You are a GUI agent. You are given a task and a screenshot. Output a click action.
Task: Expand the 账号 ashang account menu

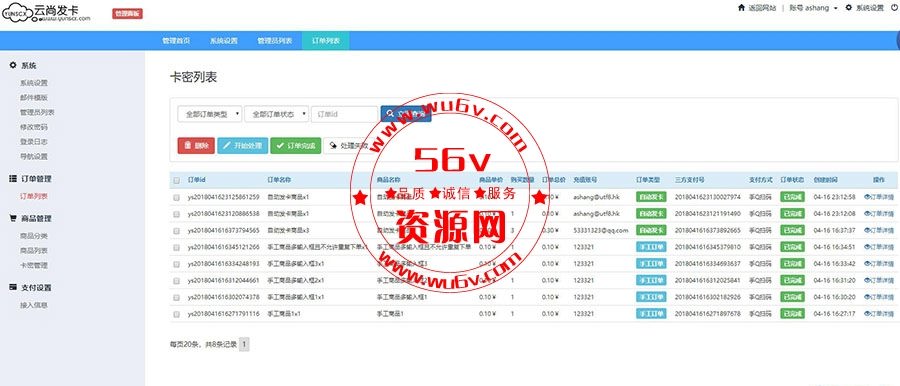(x=813, y=8)
